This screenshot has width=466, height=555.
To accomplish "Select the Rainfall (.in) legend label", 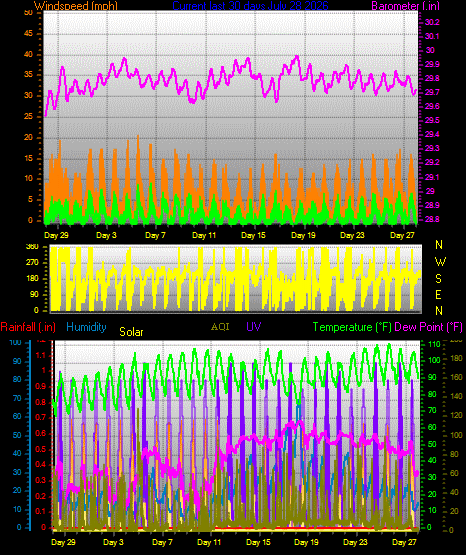I will pos(28,327).
